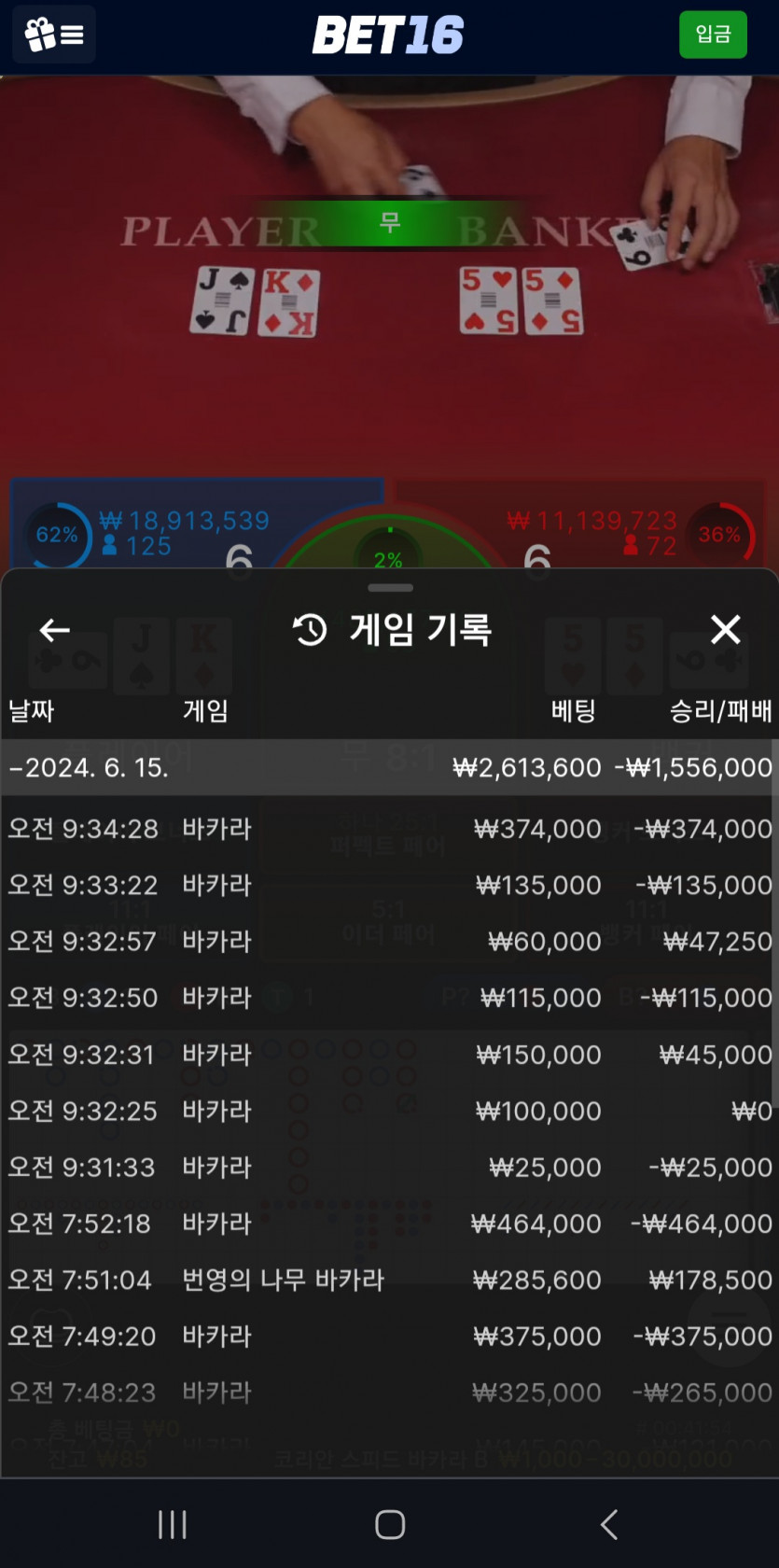Open the 오전 9:34:28 바카라 record
779x1568 pixels.
[389, 829]
